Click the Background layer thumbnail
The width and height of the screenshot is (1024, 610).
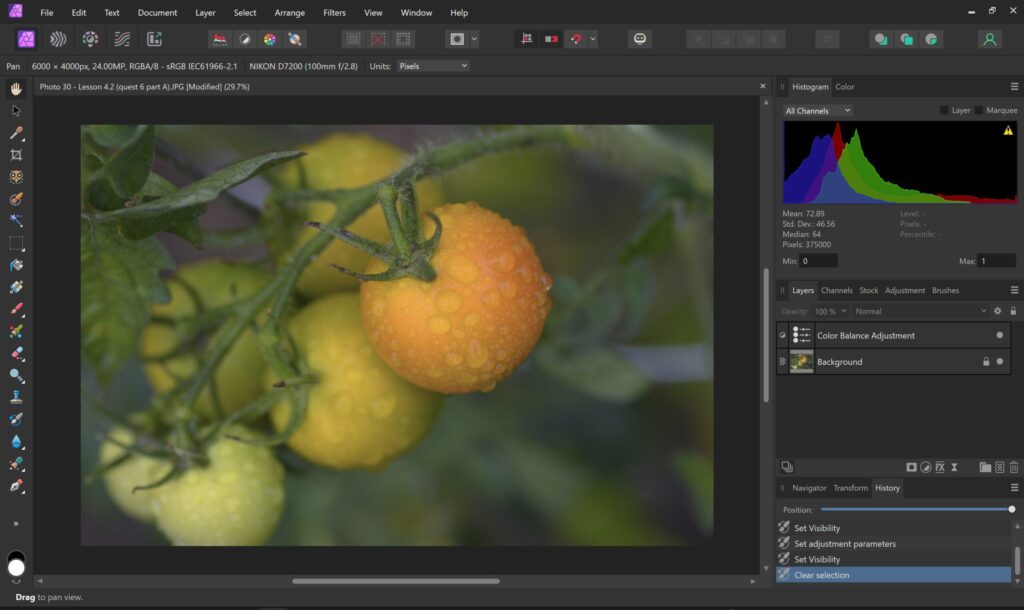(801, 362)
